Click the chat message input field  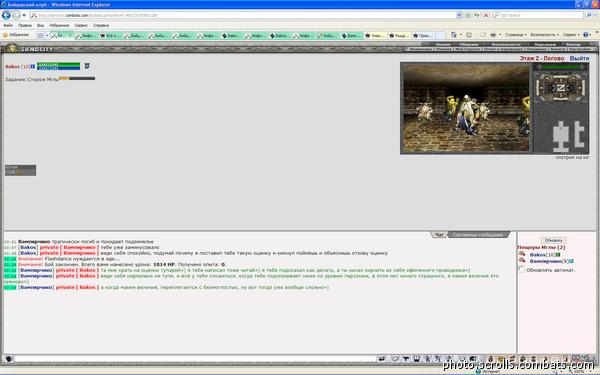tap(195, 359)
